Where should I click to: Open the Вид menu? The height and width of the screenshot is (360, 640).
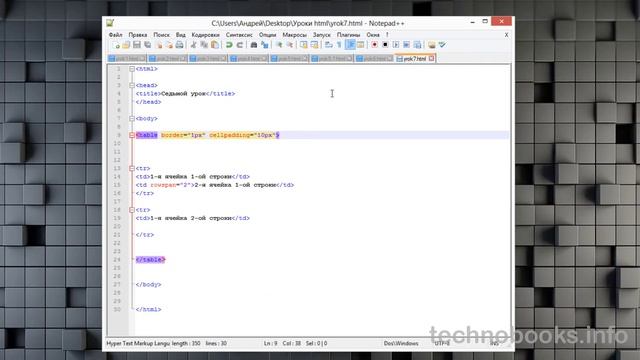tap(180, 35)
